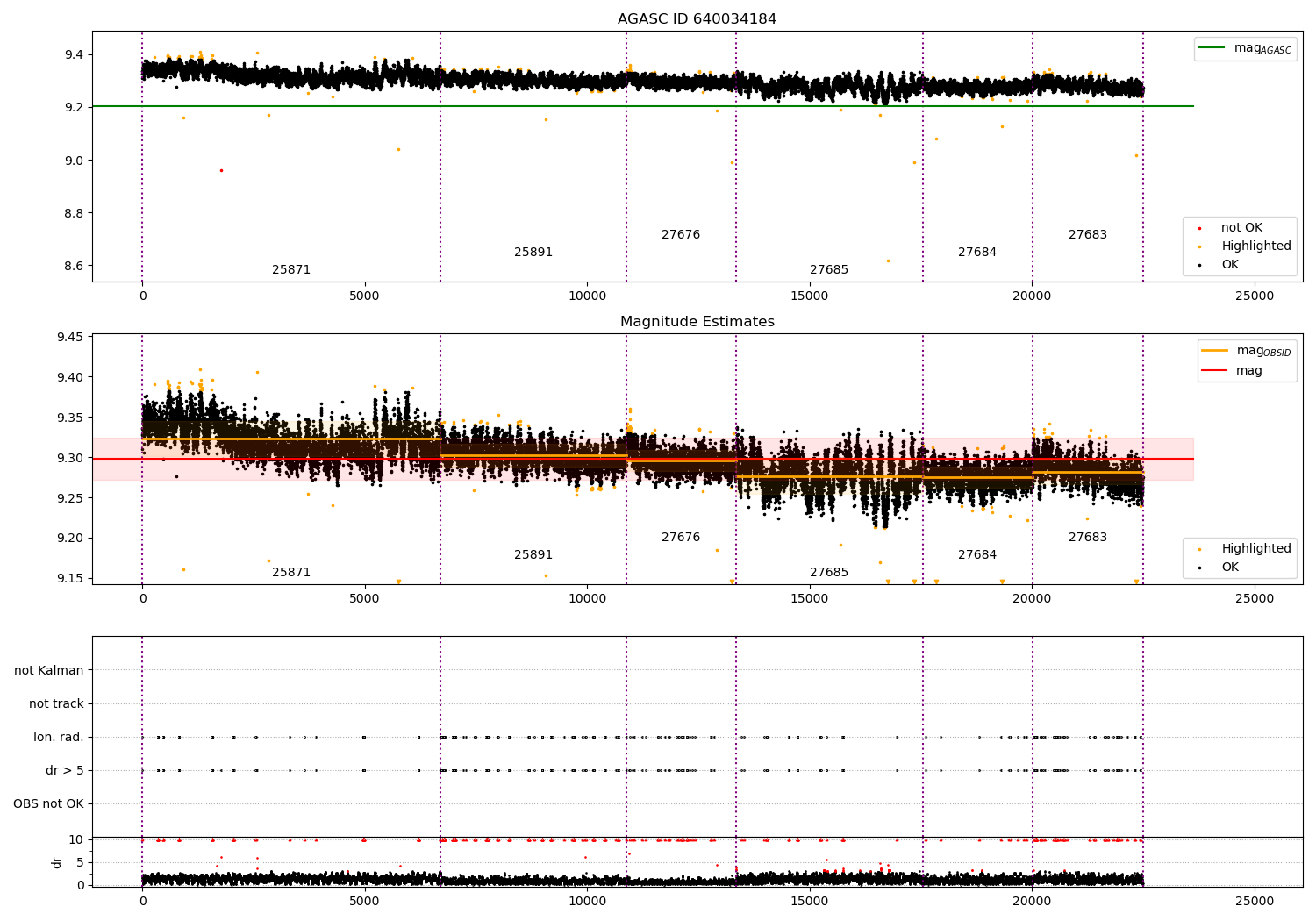Click the 'dr' axis label of bottom strip
The image size is (1316, 921).
click(57, 862)
